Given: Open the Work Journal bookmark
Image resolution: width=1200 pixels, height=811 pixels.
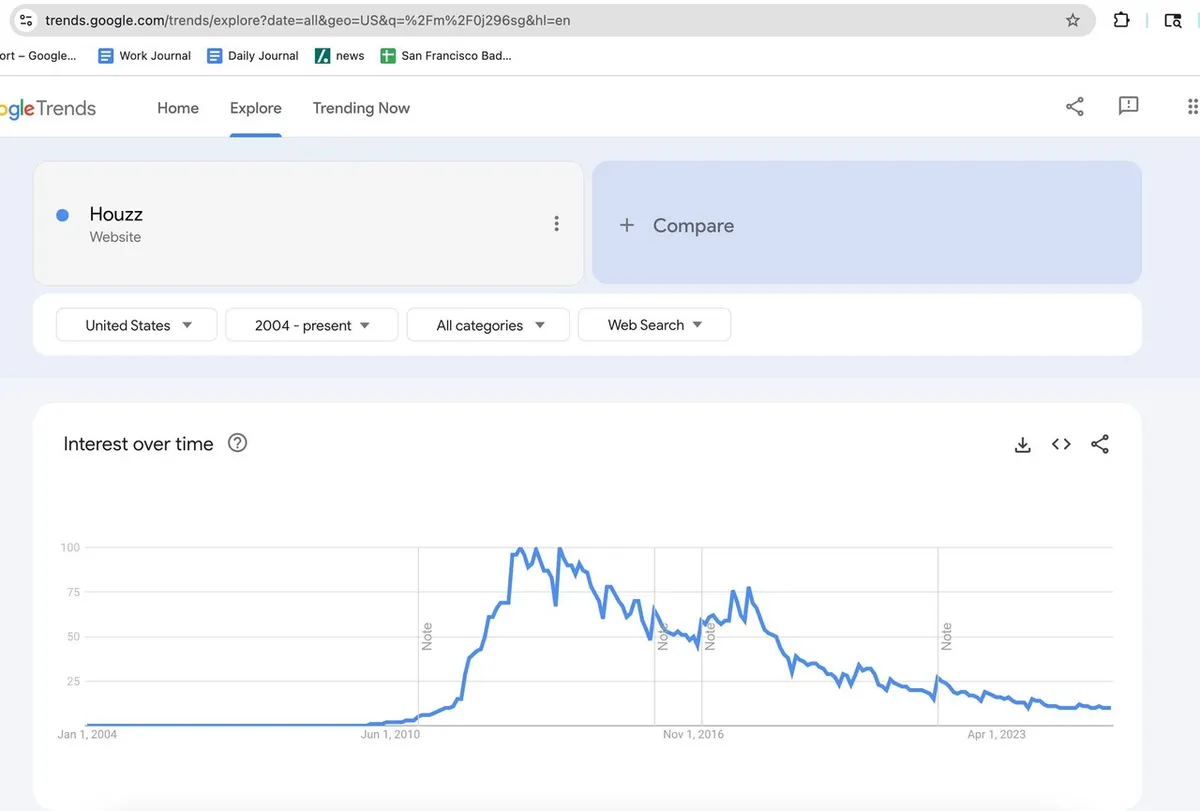Looking at the screenshot, I should (x=145, y=56).
